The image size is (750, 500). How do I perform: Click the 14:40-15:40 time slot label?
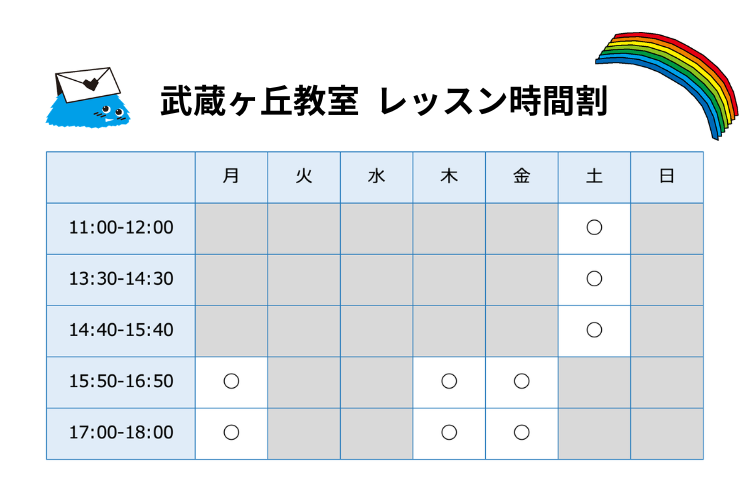[x=121, y=330]
